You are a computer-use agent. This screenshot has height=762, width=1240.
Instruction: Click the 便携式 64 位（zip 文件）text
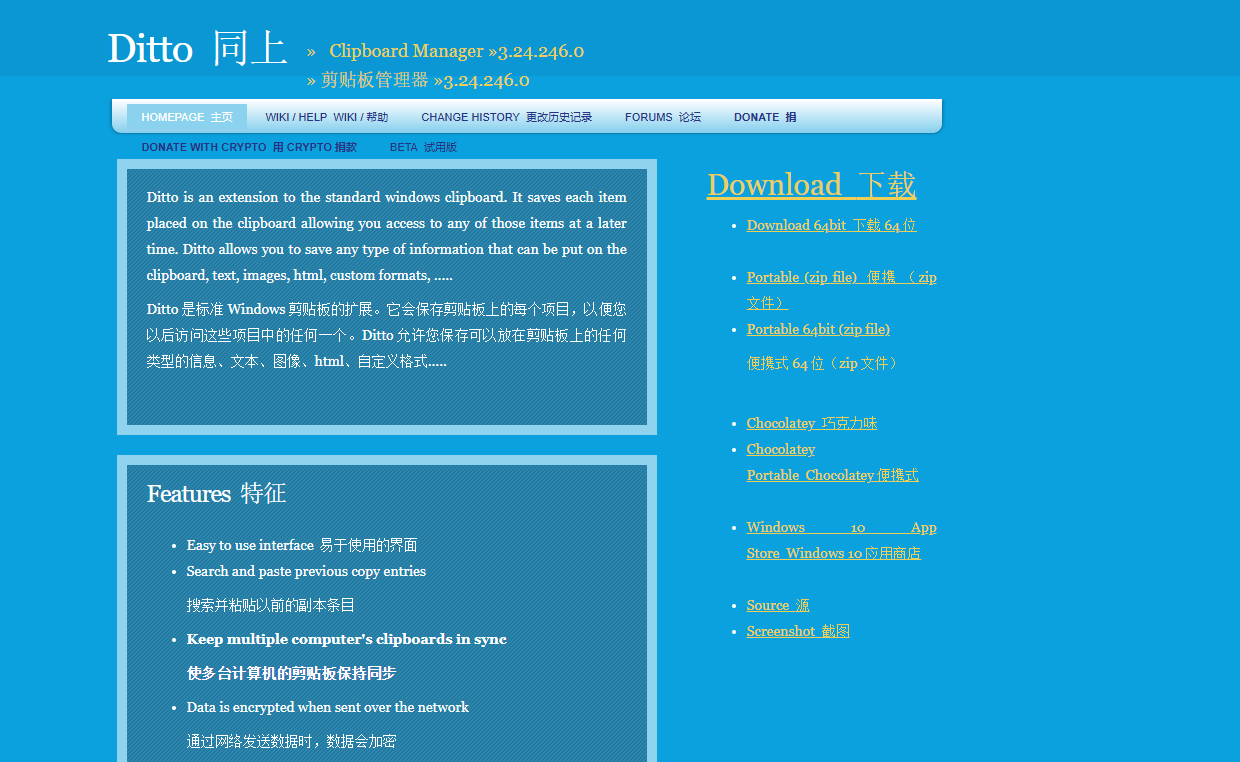pyautogui.click(x=822, y=363)
